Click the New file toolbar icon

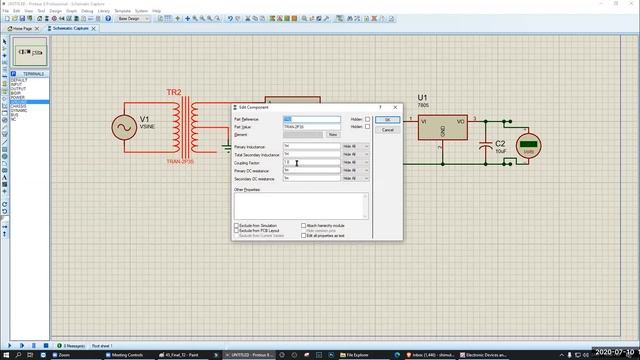click(x=7, y=19)
